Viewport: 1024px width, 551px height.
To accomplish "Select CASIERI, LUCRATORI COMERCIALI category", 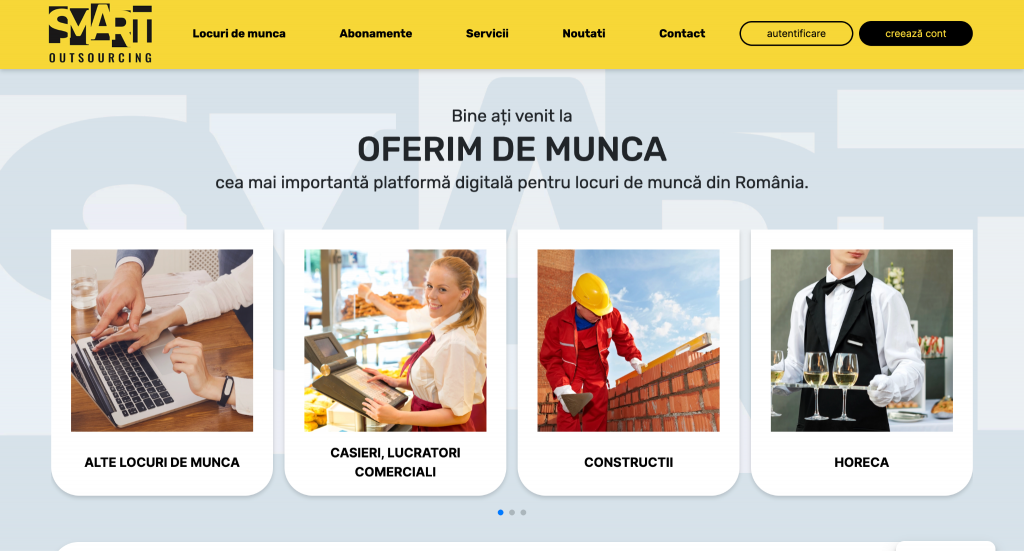I will [395, 462].
